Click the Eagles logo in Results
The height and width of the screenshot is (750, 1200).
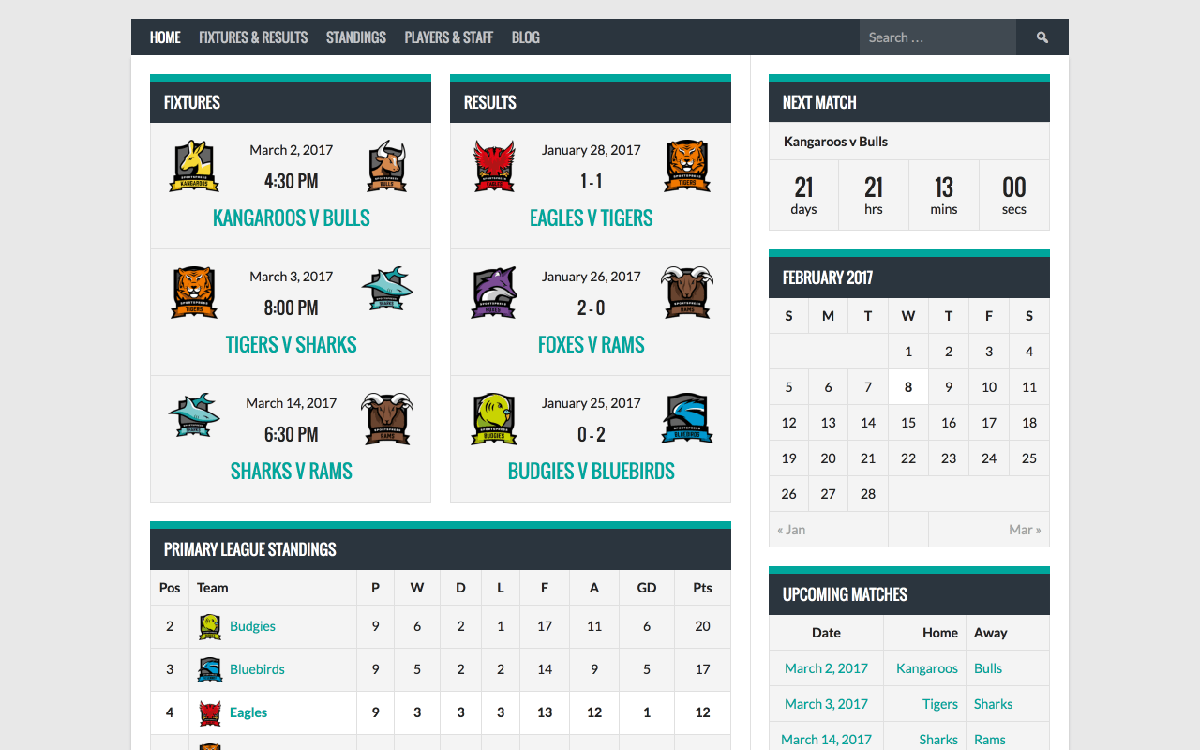[x=493, y=166]
